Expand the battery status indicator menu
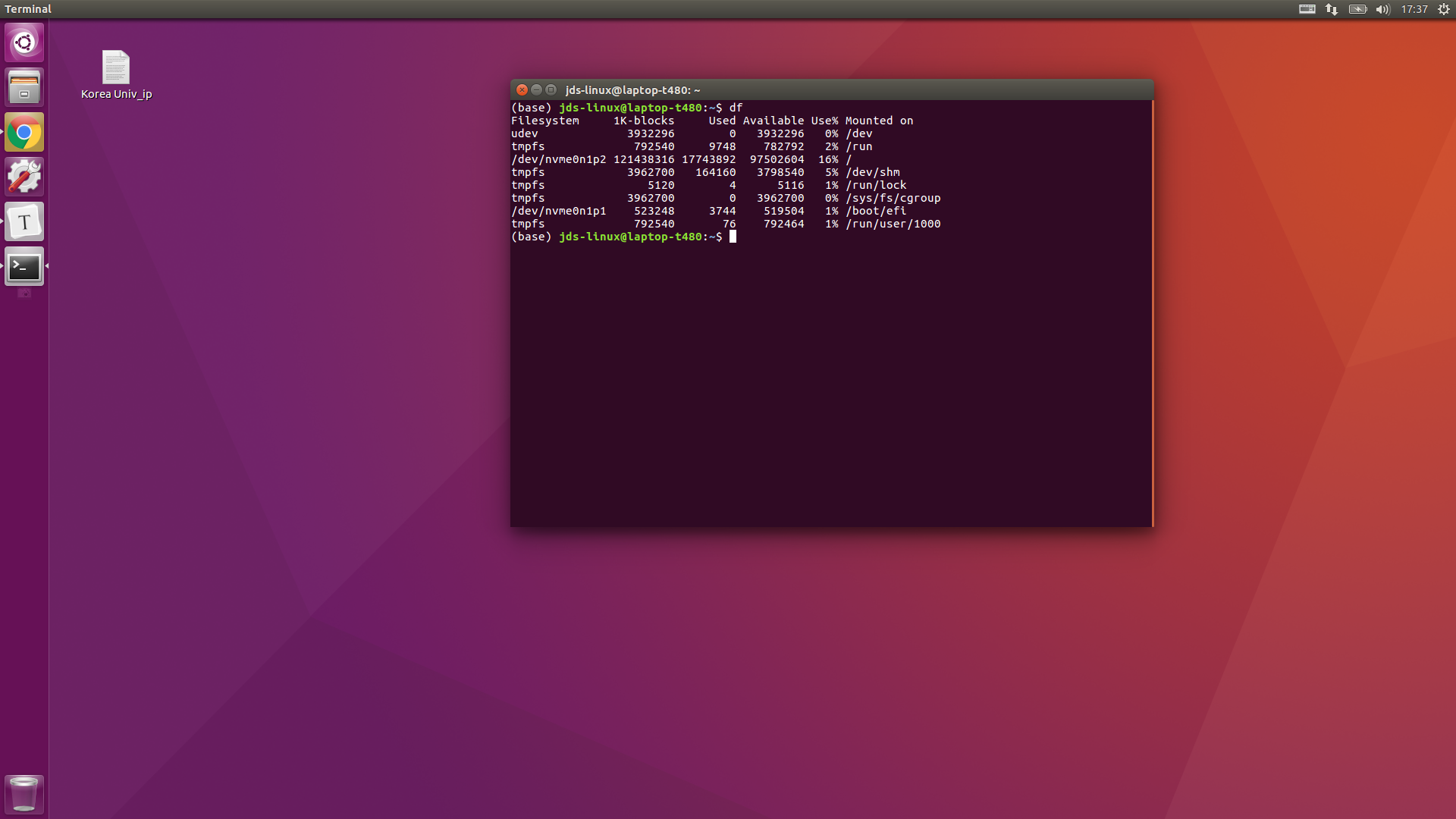 [1357, 9]
